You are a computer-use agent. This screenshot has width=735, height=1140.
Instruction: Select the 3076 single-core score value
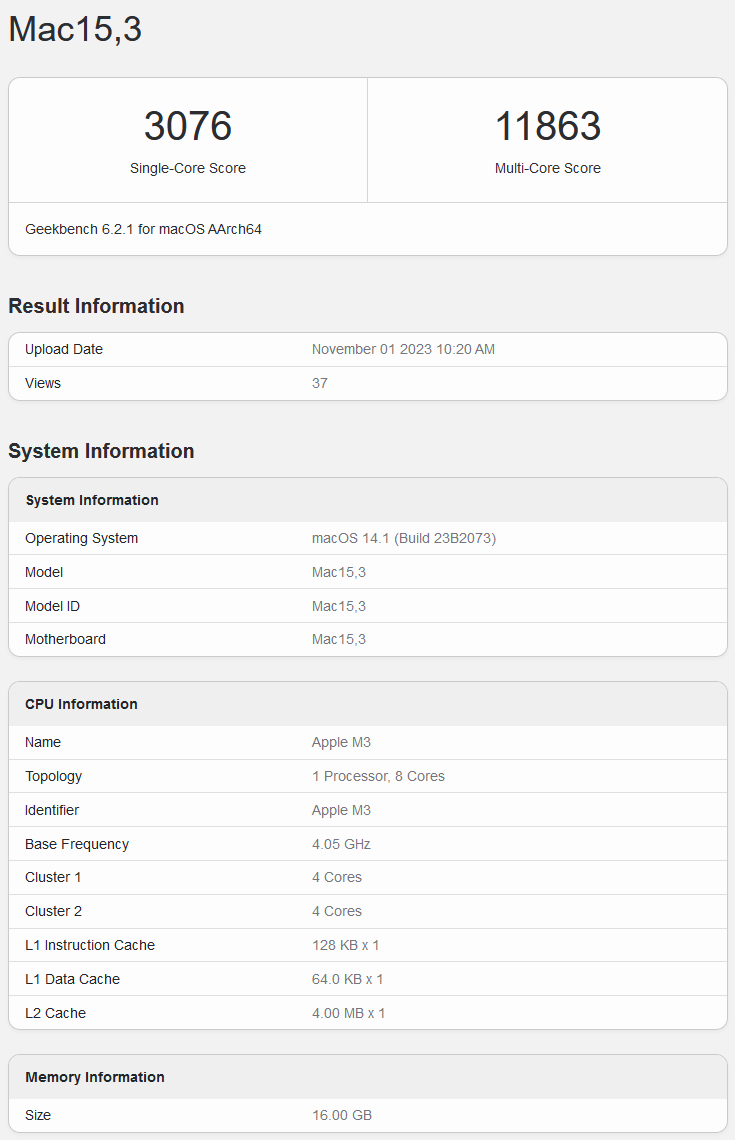tap(188, 126)
